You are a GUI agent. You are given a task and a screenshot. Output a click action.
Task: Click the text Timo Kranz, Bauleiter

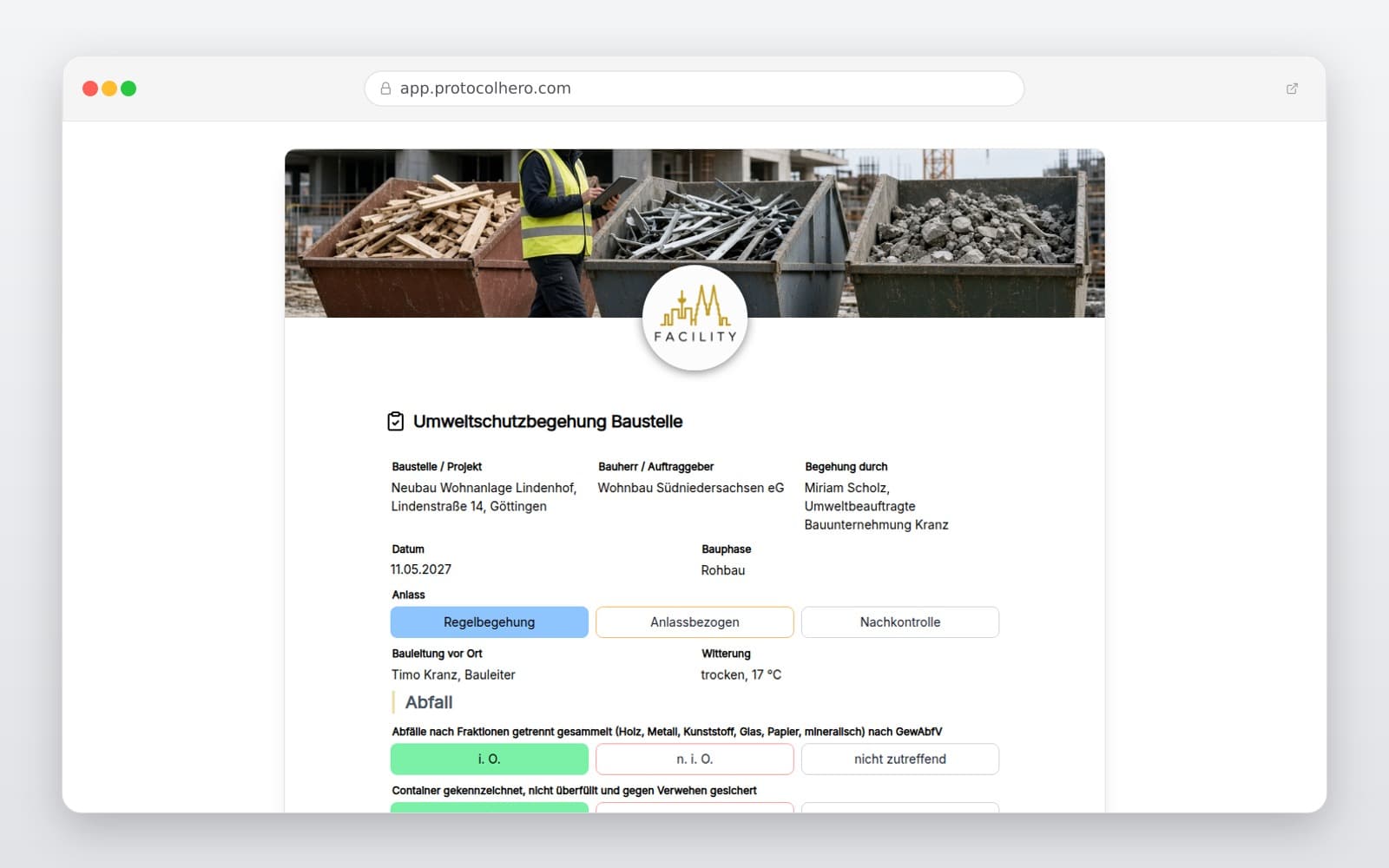coord(453,674)
